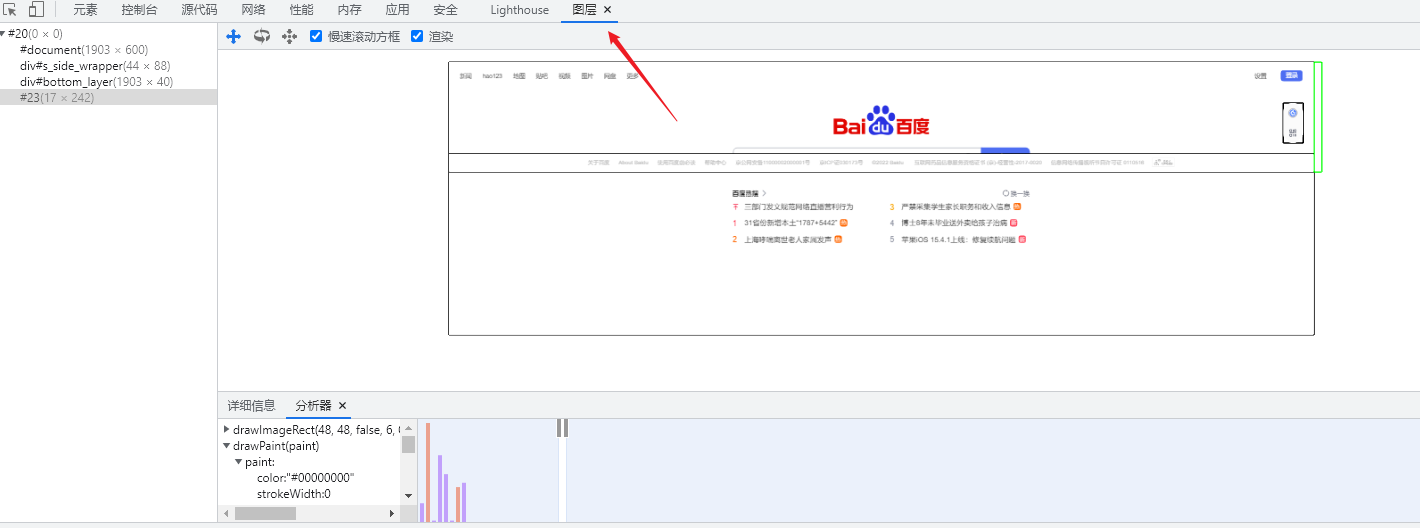Screen dimensions: 1420x528
Task: Click the green-outlined layer in preview
Action: [x=1318, y=116]
